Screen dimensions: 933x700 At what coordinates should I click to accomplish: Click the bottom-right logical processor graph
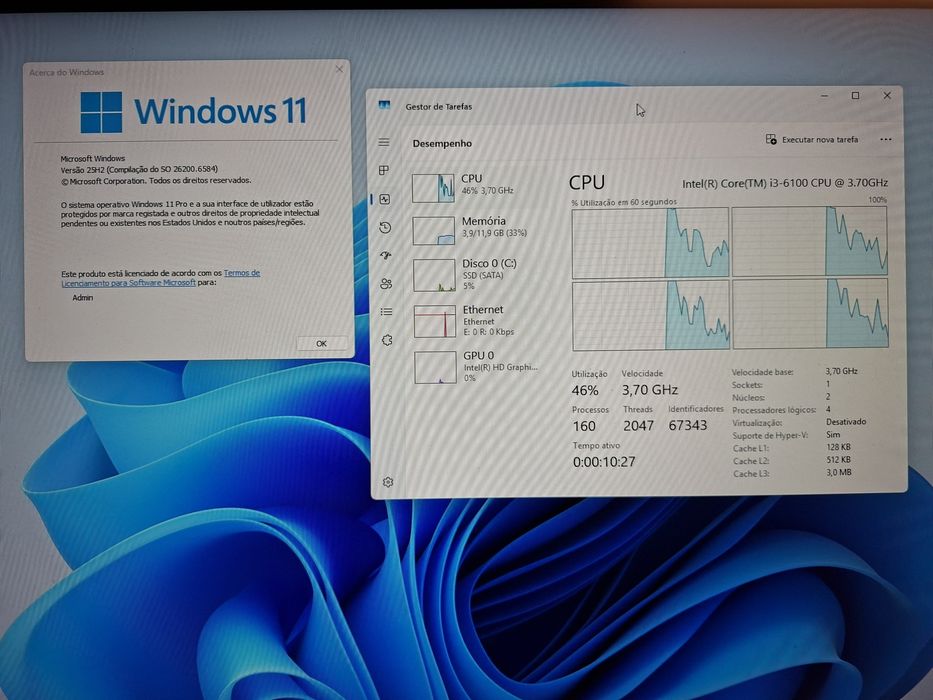(x=810, y=314)
